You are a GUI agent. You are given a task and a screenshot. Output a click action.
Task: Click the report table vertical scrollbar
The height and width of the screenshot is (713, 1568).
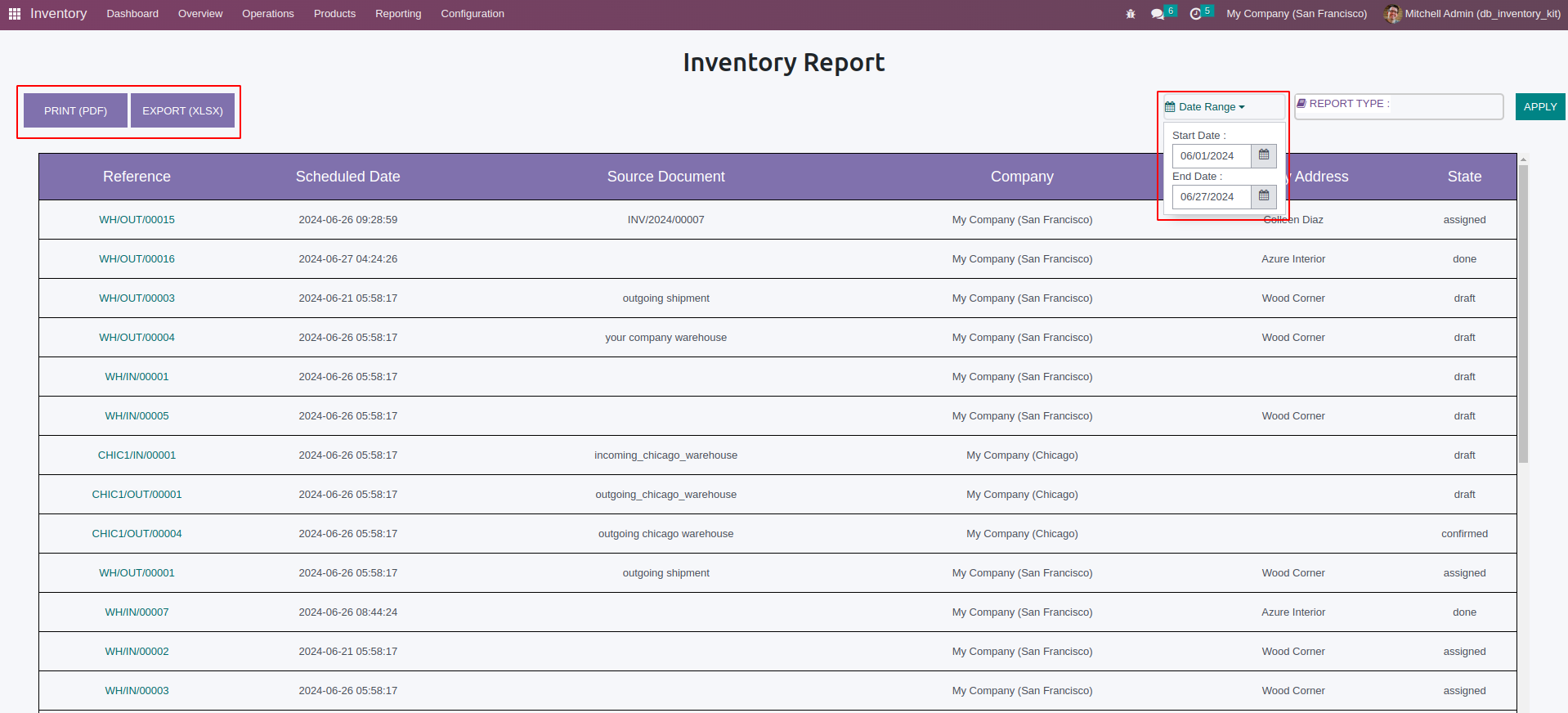[1523, 311]
